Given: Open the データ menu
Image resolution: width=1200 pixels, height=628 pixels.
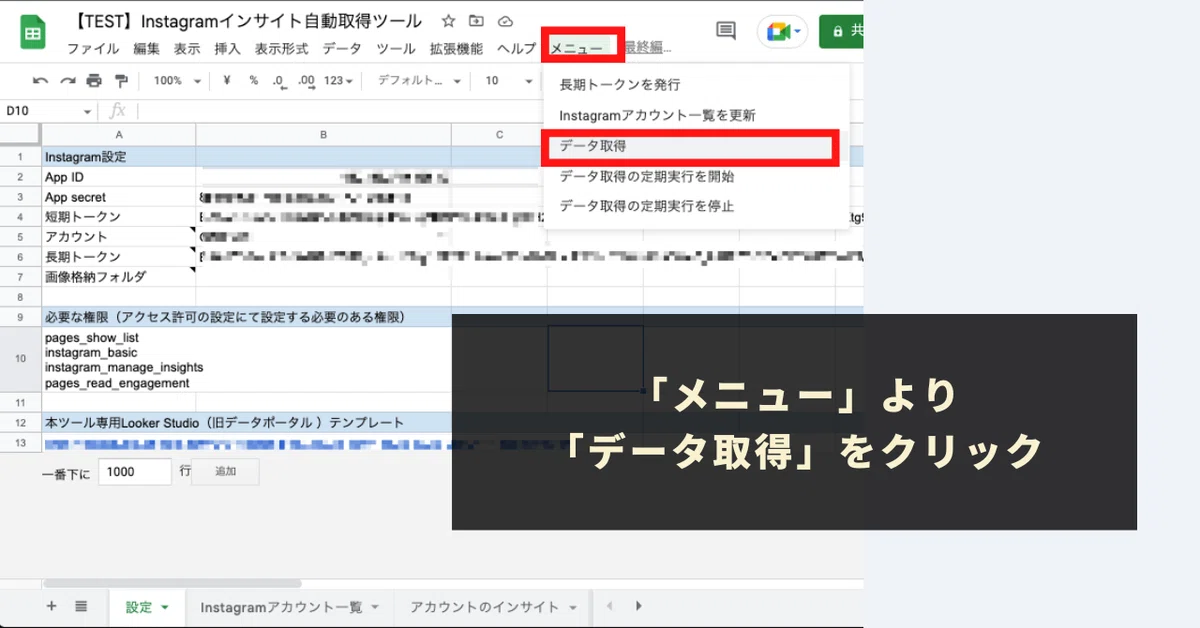Looking at the screenshot, I should [342, 48].
